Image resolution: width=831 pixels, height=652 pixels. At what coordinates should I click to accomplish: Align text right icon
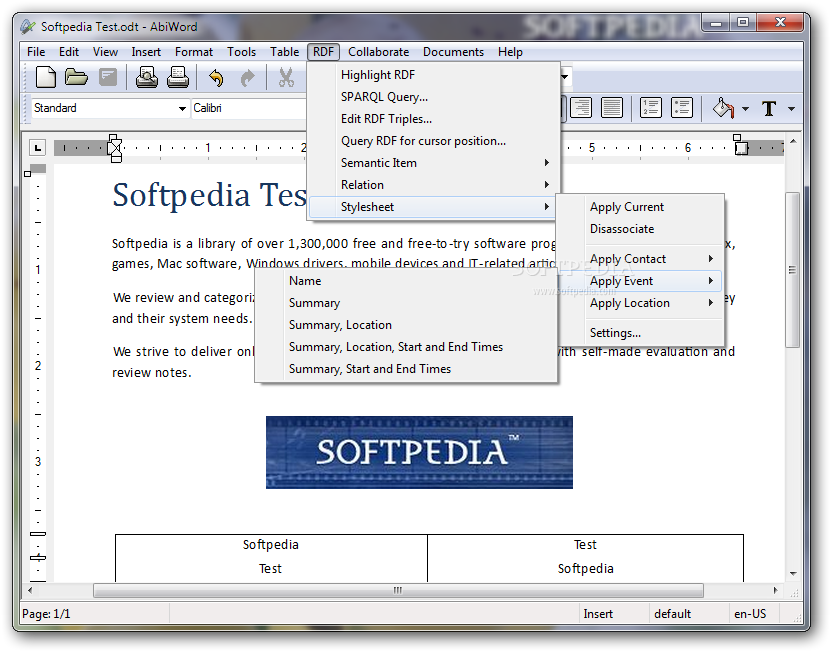click(581, 108)
